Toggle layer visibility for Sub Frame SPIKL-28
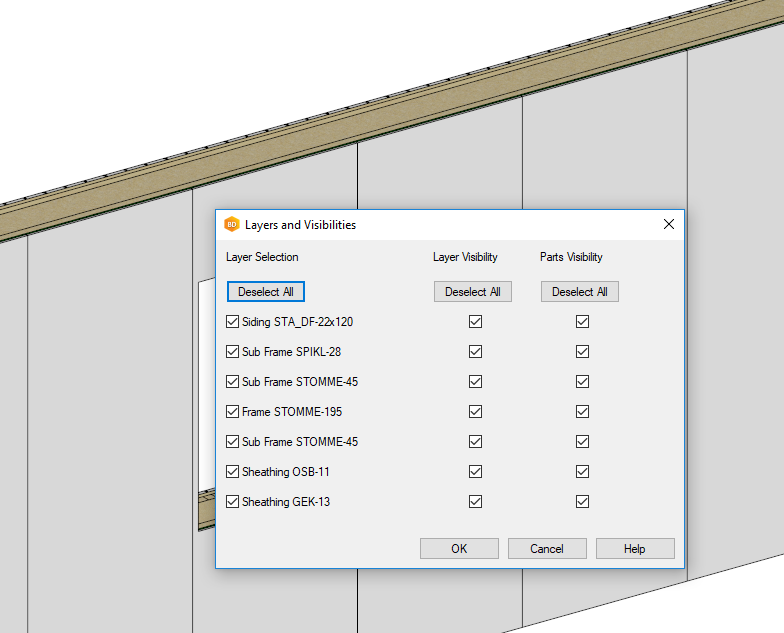 [x=475, y=352]
